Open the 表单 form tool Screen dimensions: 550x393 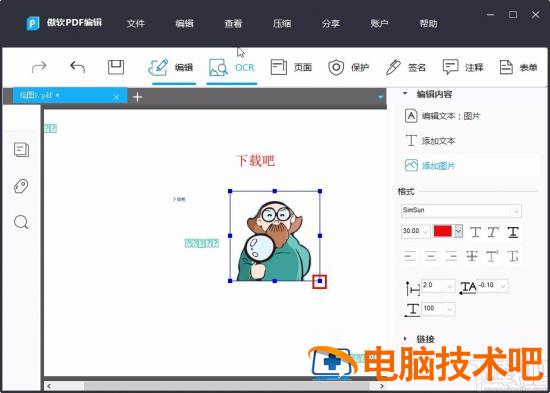coord(518,67)
